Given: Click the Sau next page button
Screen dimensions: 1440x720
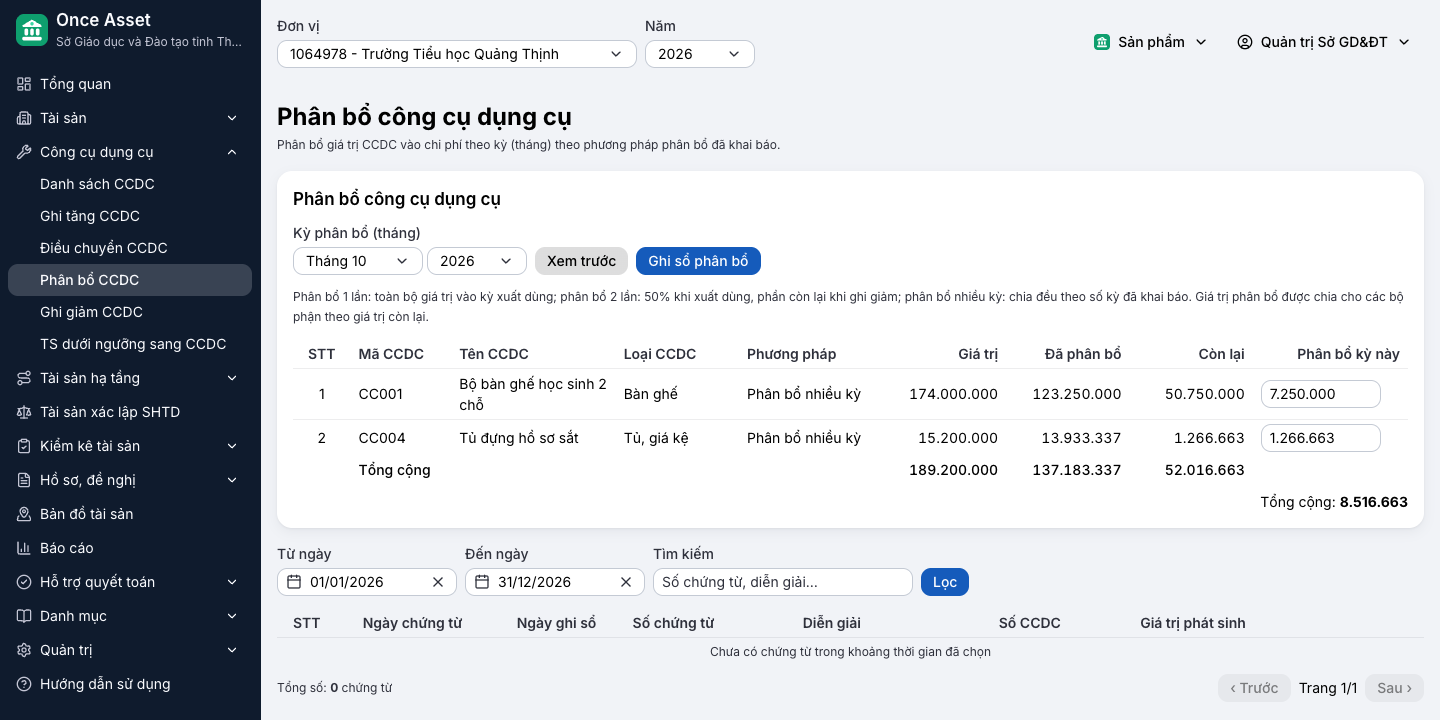Looking at the screenshot, I should click(x=1394, y=688).
